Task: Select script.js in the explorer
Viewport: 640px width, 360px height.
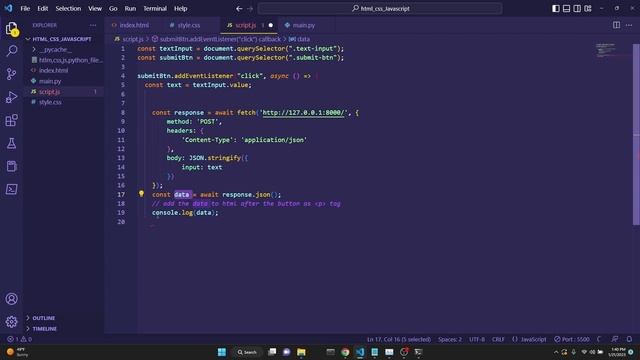Action: click(x=49, y=92)
